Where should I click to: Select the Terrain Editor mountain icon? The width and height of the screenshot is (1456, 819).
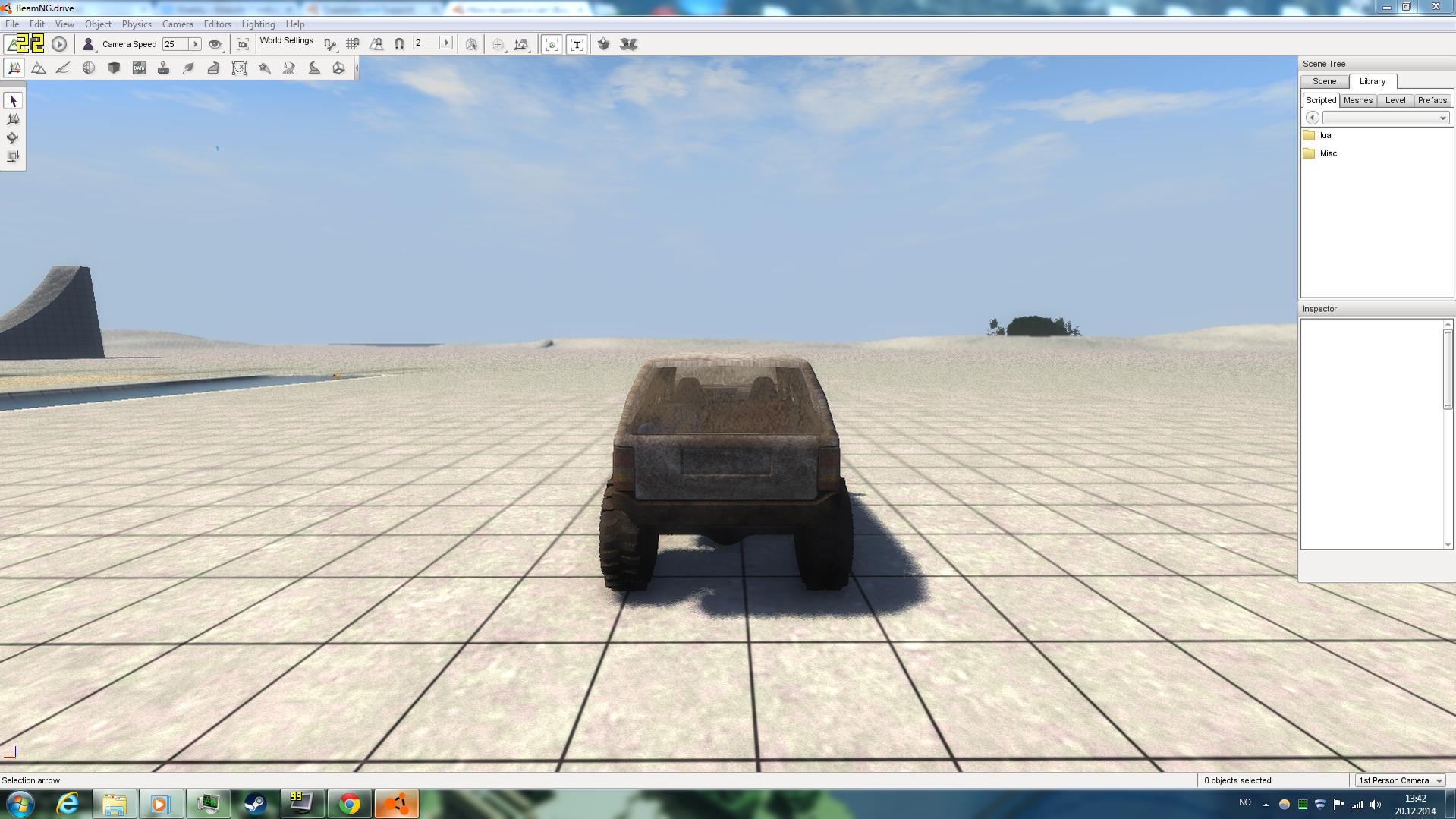(x=39, y=68)
